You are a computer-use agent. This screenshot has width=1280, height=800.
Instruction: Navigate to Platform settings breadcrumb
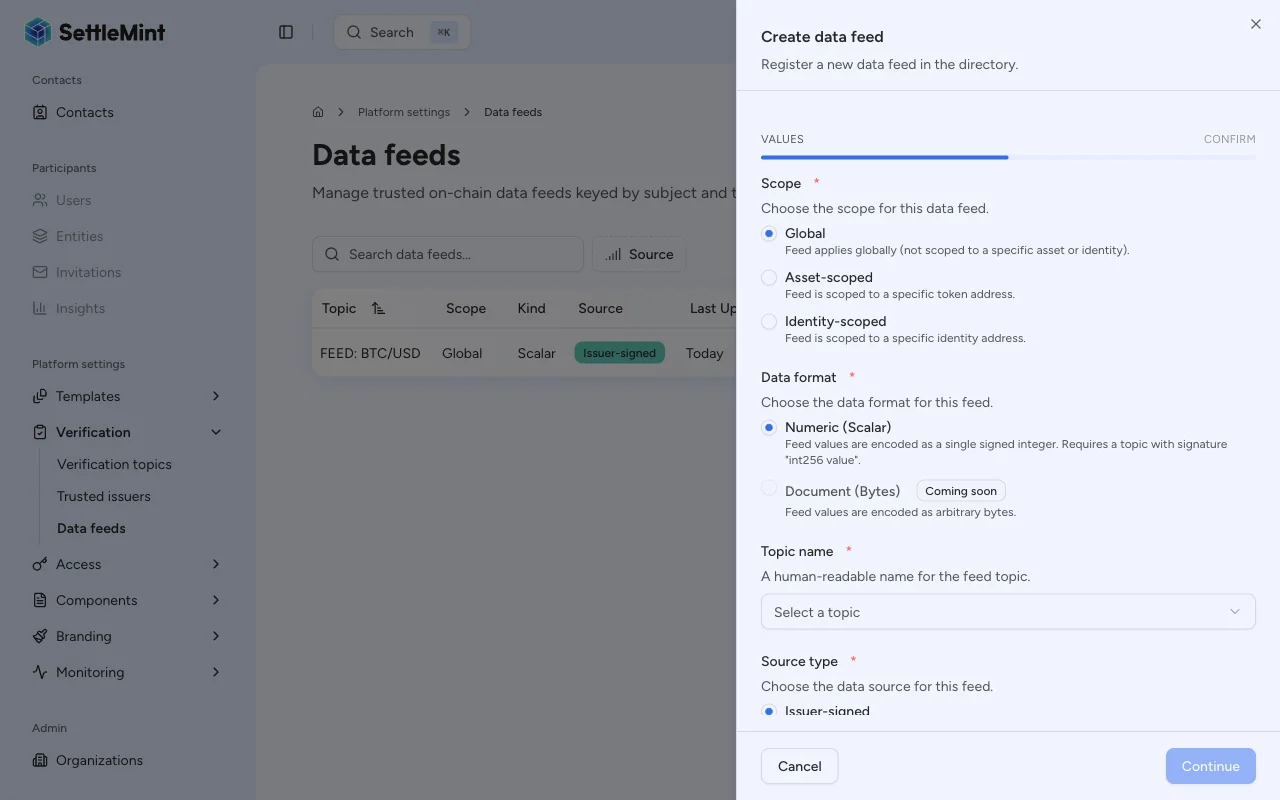coord(404,112)
